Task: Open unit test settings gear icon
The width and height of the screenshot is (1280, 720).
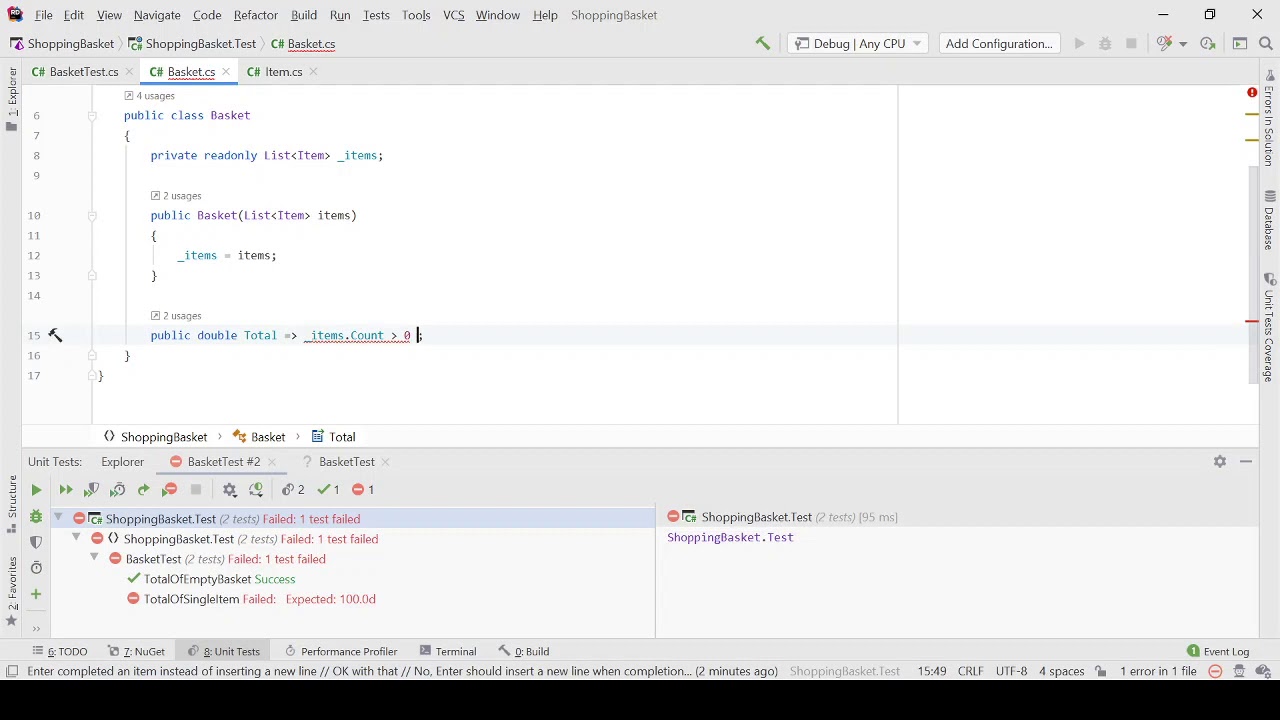Action: coord(229,490)
